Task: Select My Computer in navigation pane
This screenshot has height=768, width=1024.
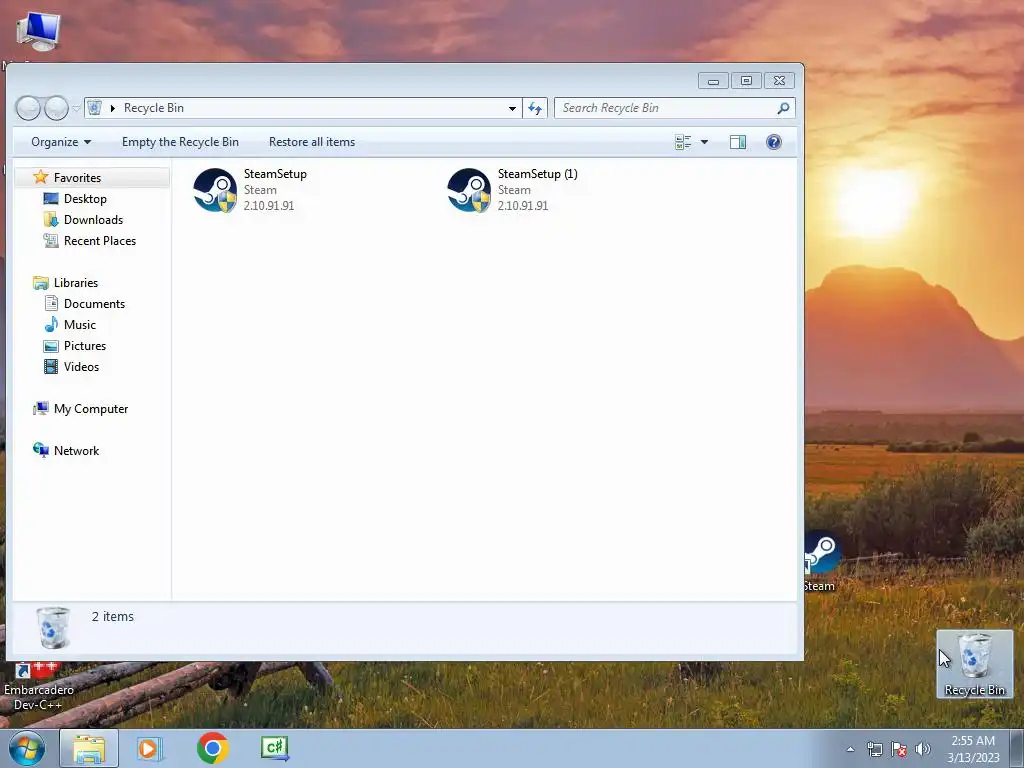Action: [x=91, y=409]
